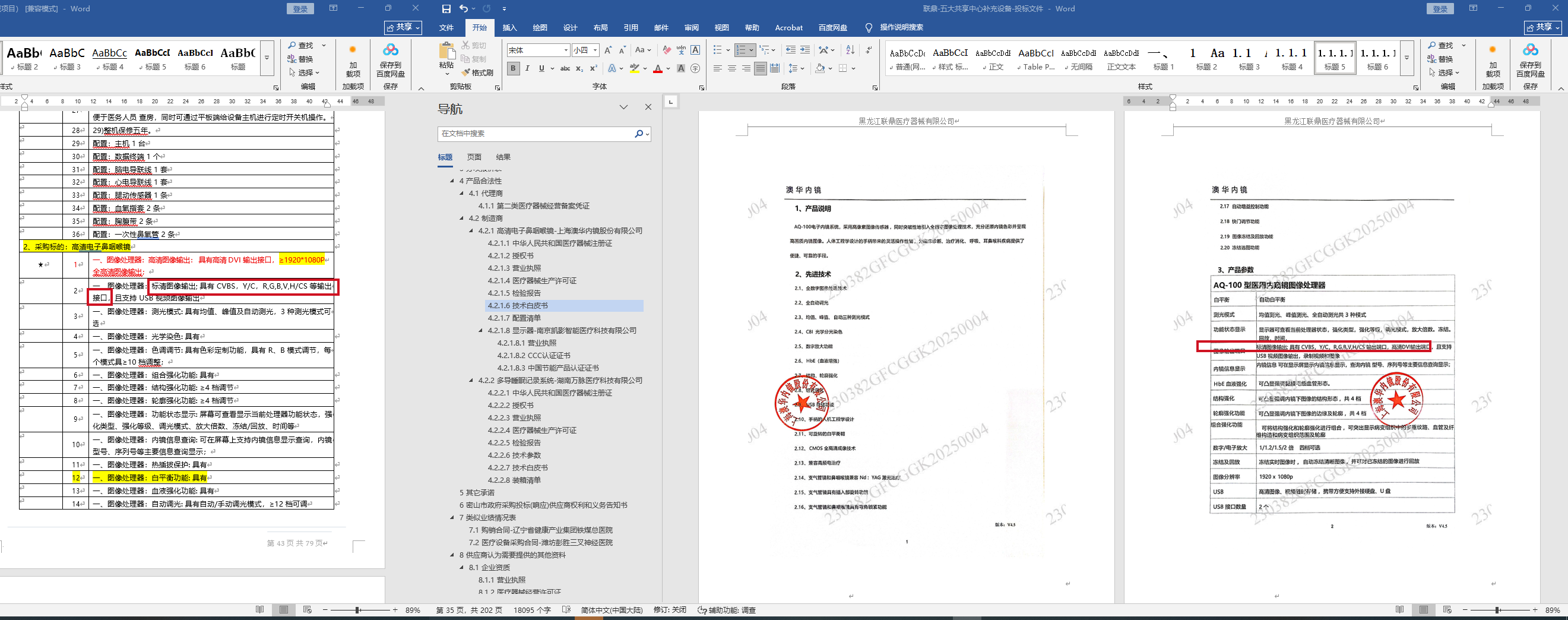The width and height of the screenshot is (1568, 620).
Task: Select Web Layout view in right window status bar
Action: 1447,610
